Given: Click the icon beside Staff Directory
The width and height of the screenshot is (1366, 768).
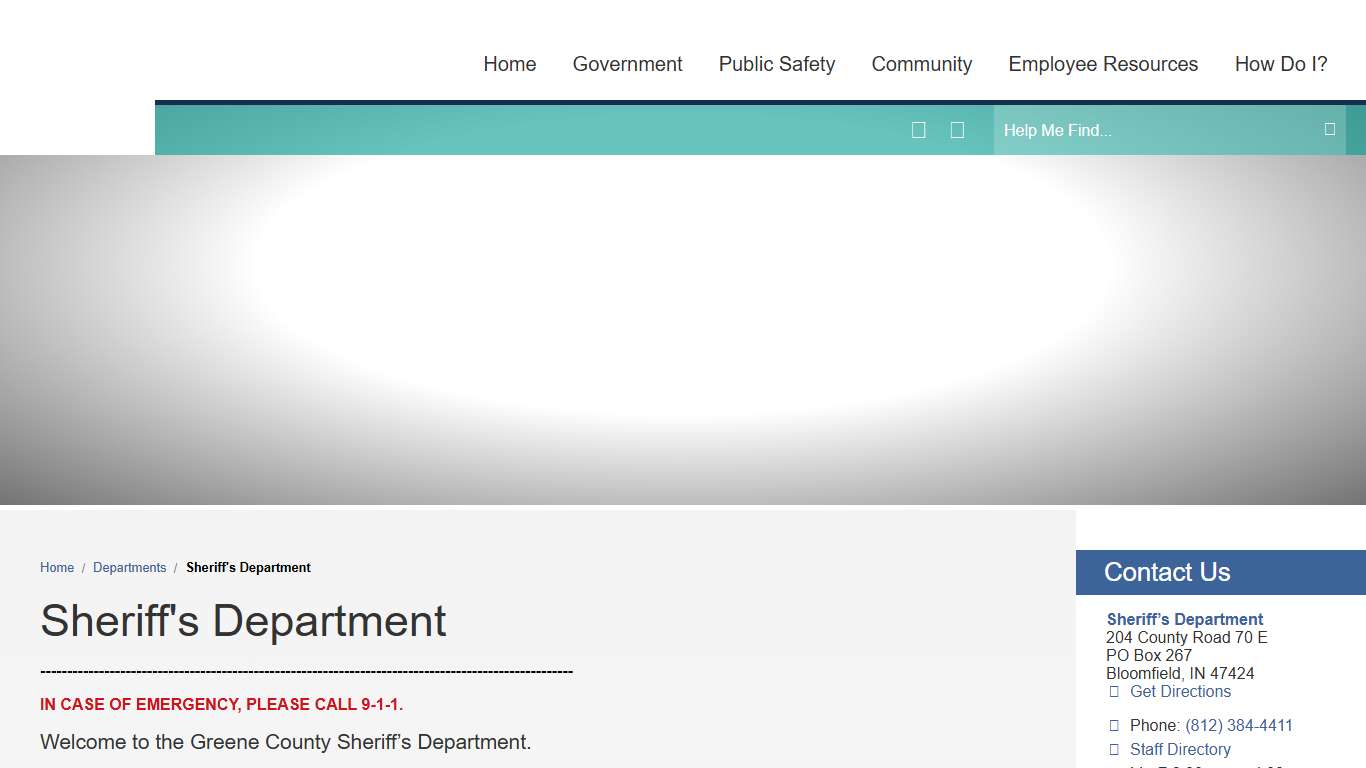Looking at the screenshot, I should point(1114,750).
